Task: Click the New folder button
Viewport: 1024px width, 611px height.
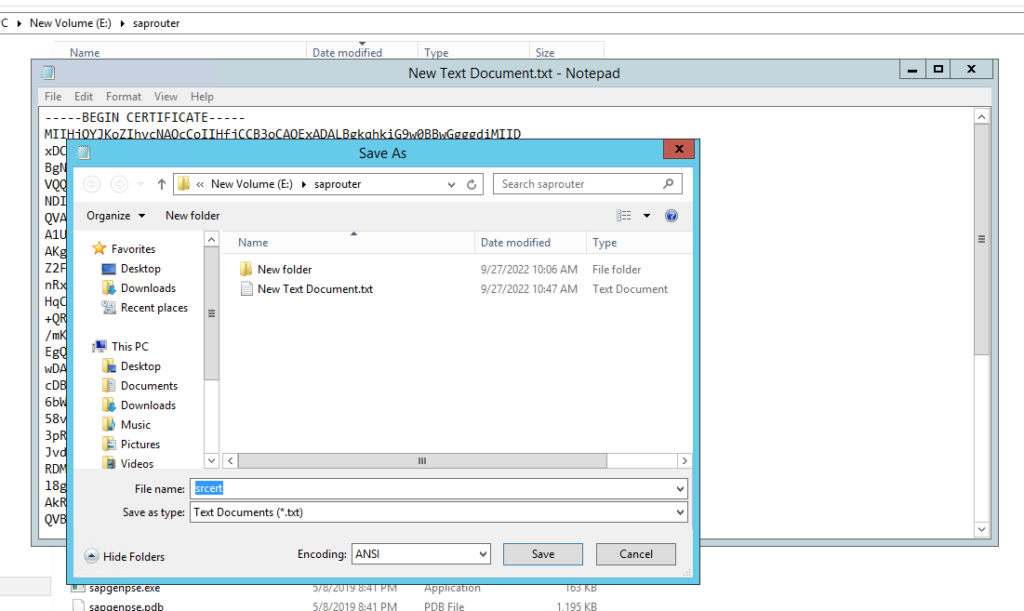Action: (x=192, y=215)
